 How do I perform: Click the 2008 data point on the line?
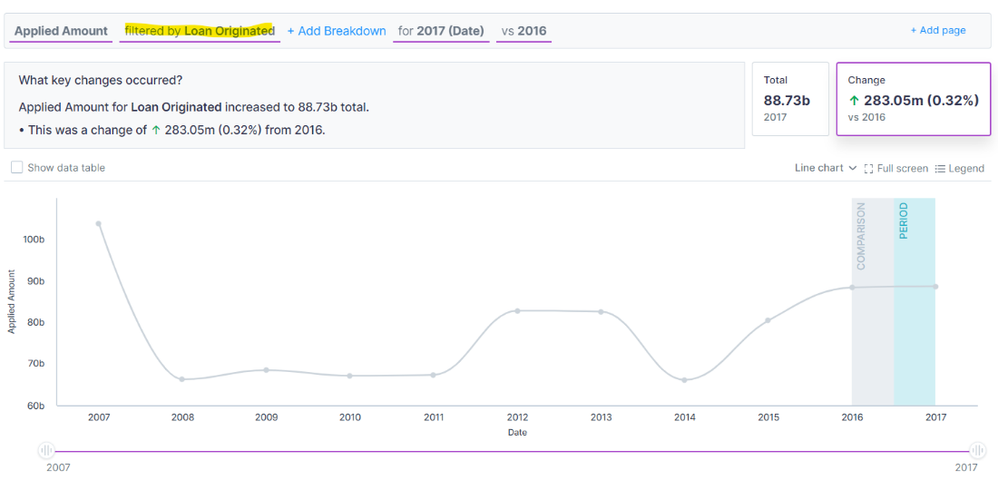click(x=182, y=379)
